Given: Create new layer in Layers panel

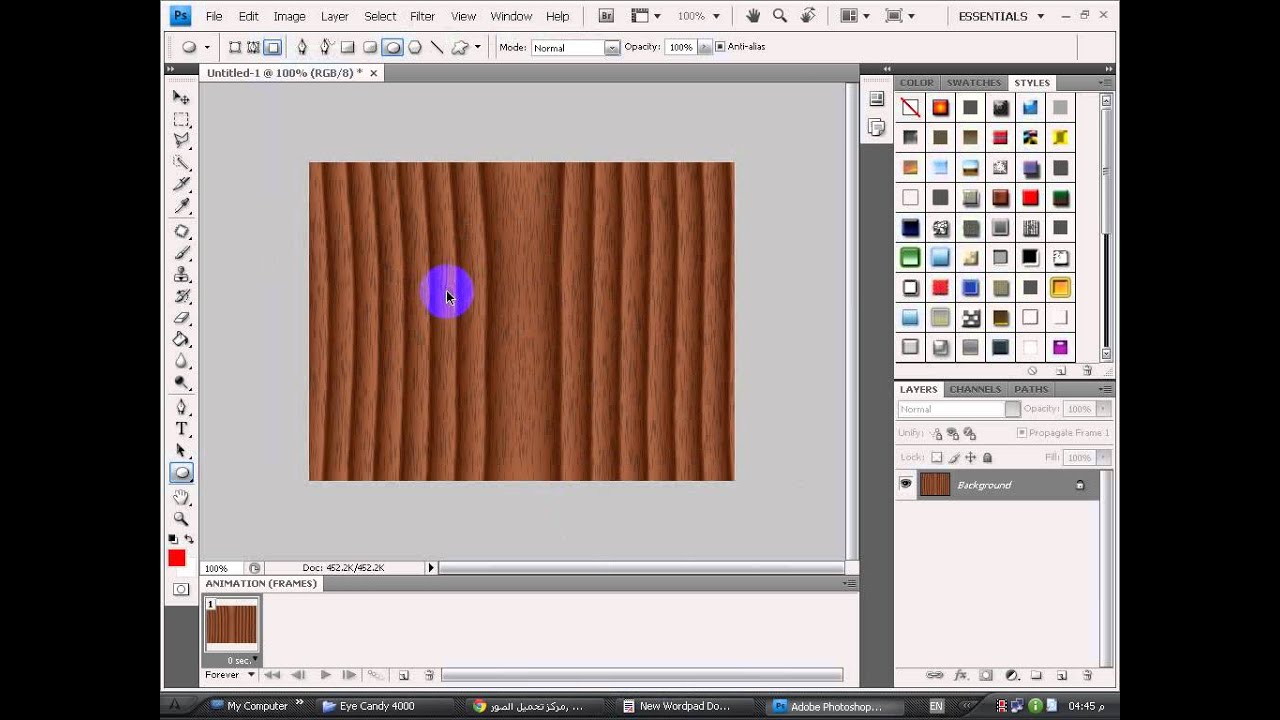Looking at the screenshot, I should (1062, 676).
